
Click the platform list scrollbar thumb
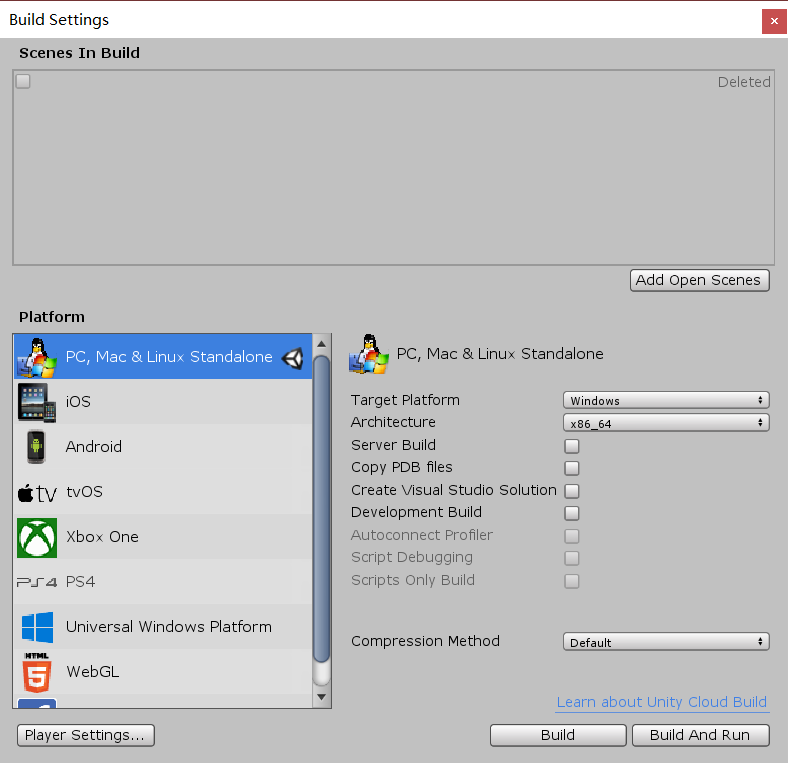click(x=322, y=509)
